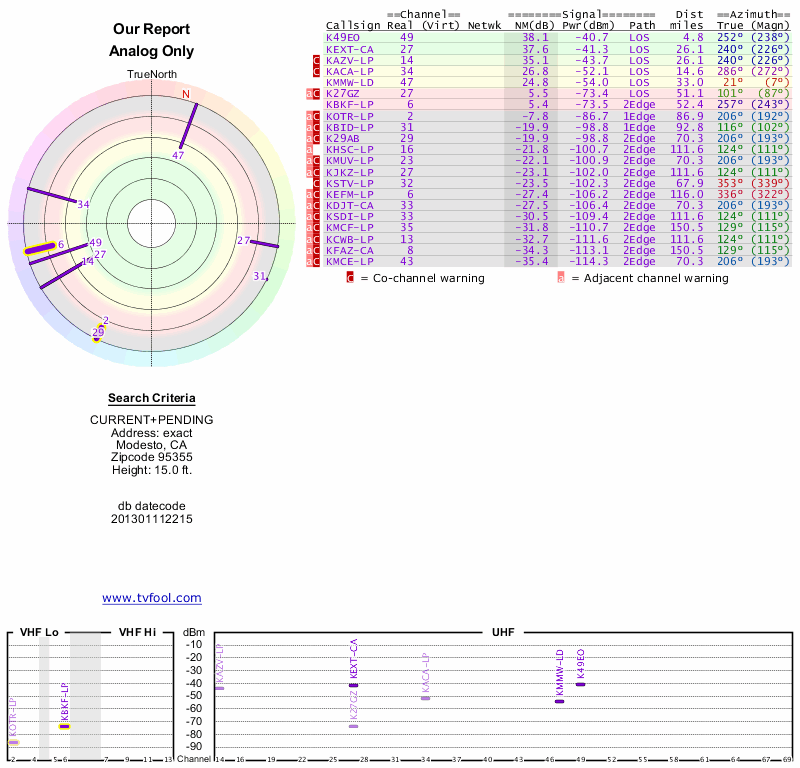The width and height of the screenshot is (800, 768).
Task: Click the Callsign column header
Action: [353, 26]
